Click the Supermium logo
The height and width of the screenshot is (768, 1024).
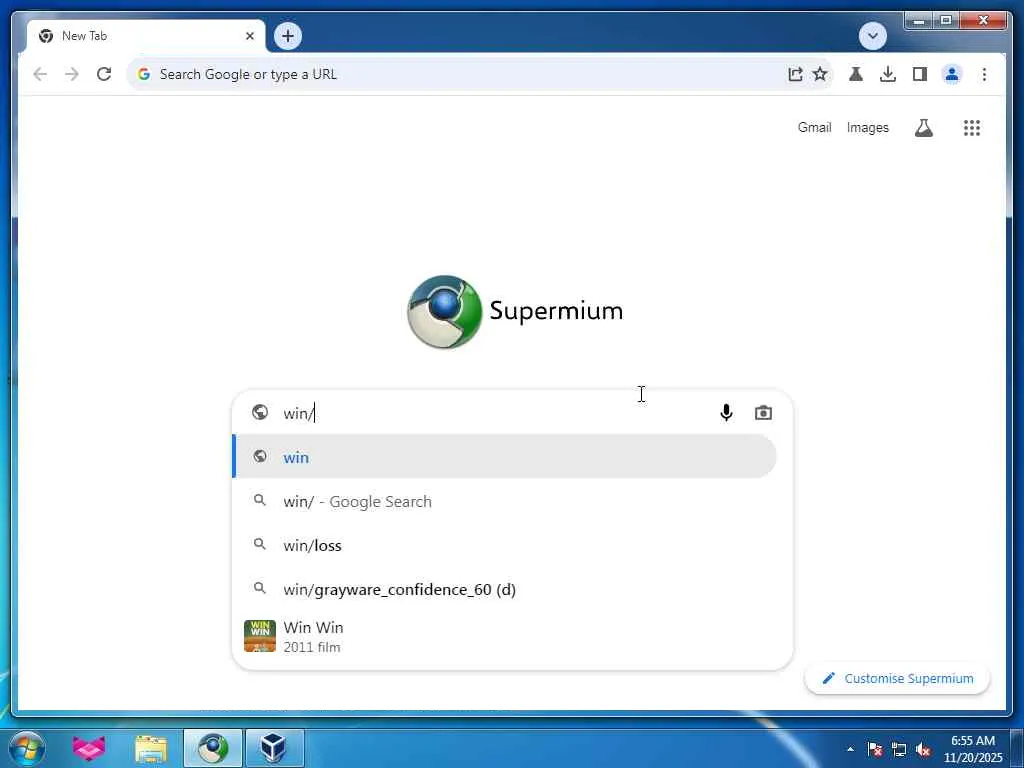pyautogui.click(x=515, y=312)
